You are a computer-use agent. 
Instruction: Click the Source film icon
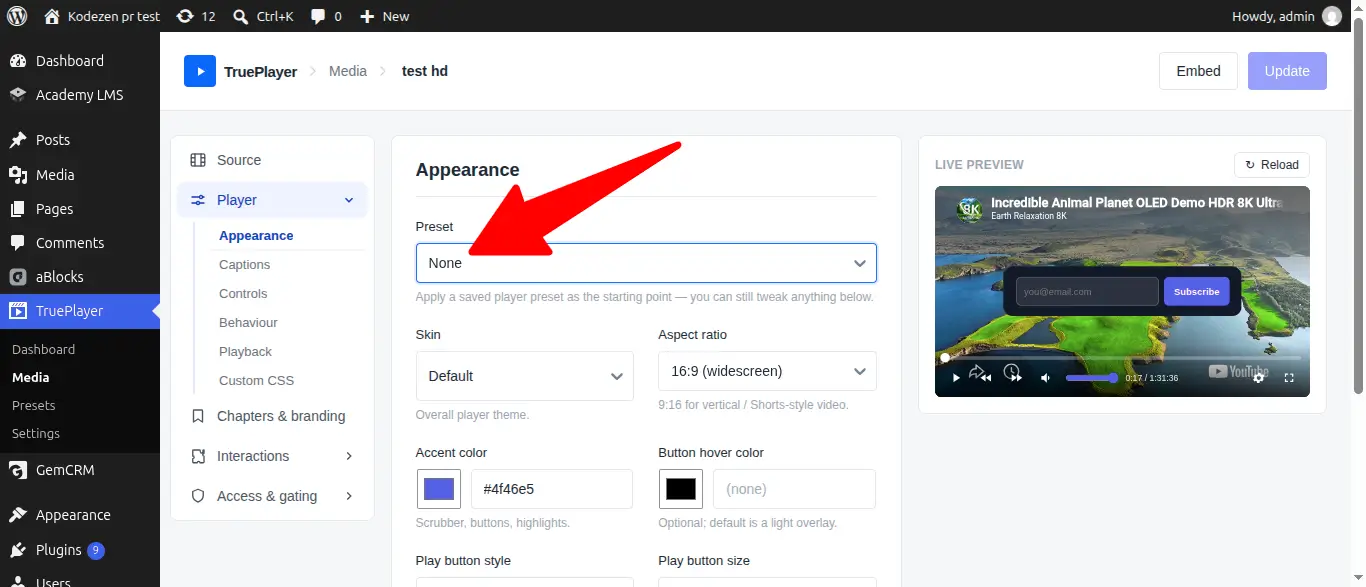[198, 160]
